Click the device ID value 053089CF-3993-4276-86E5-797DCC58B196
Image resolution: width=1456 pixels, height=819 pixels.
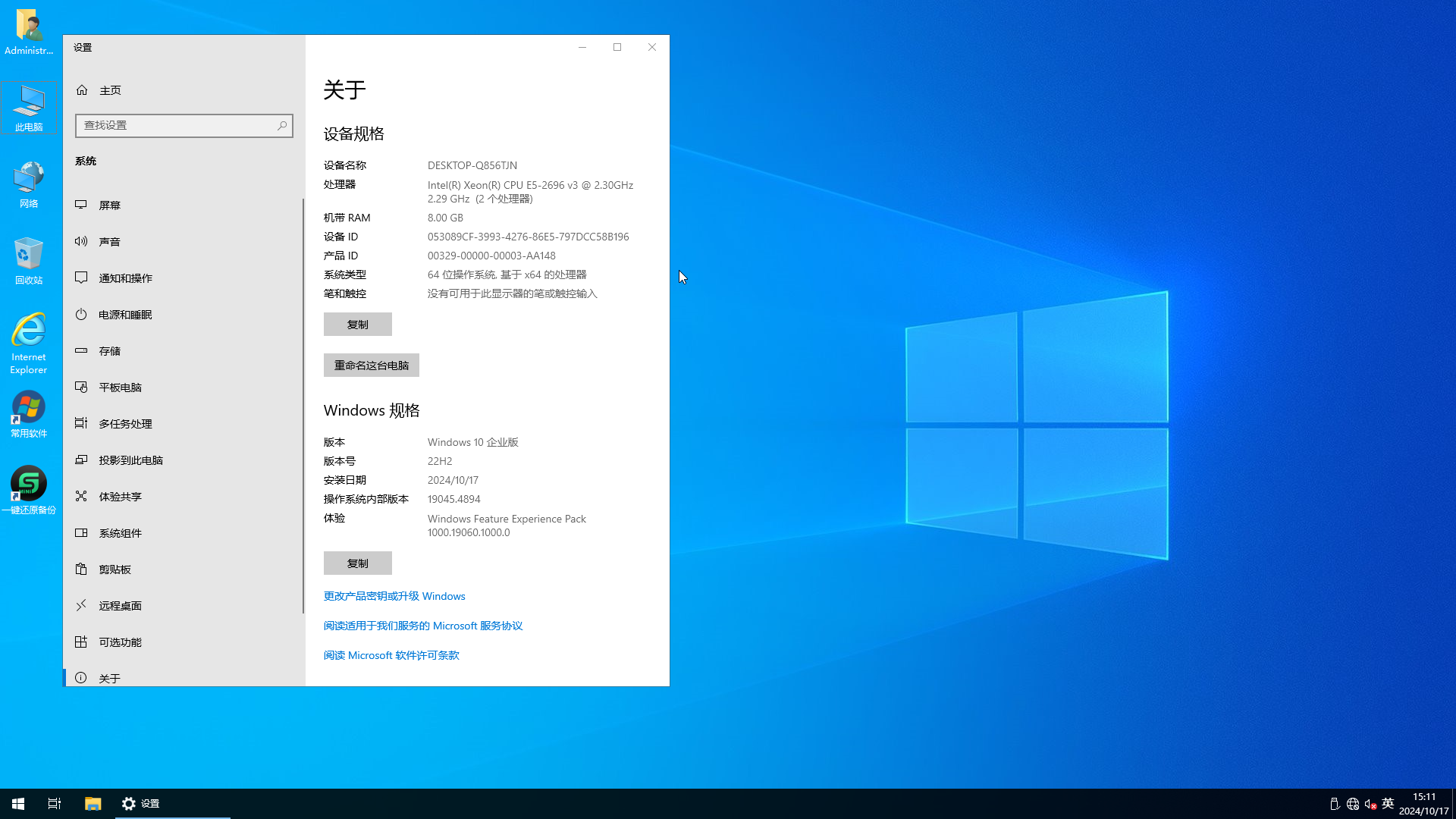[529, 237]
